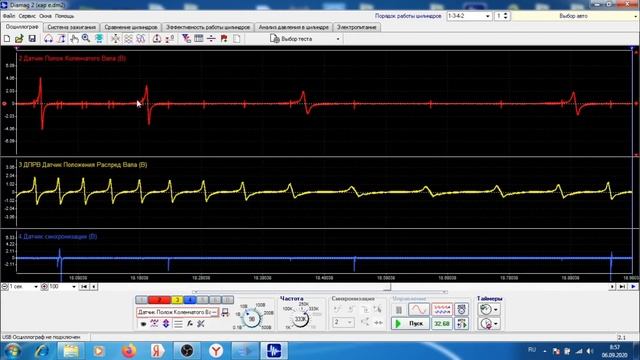640x360 pixels.
Task: Click the blue up-down arrows channel icon
Action: click(166, 324)
